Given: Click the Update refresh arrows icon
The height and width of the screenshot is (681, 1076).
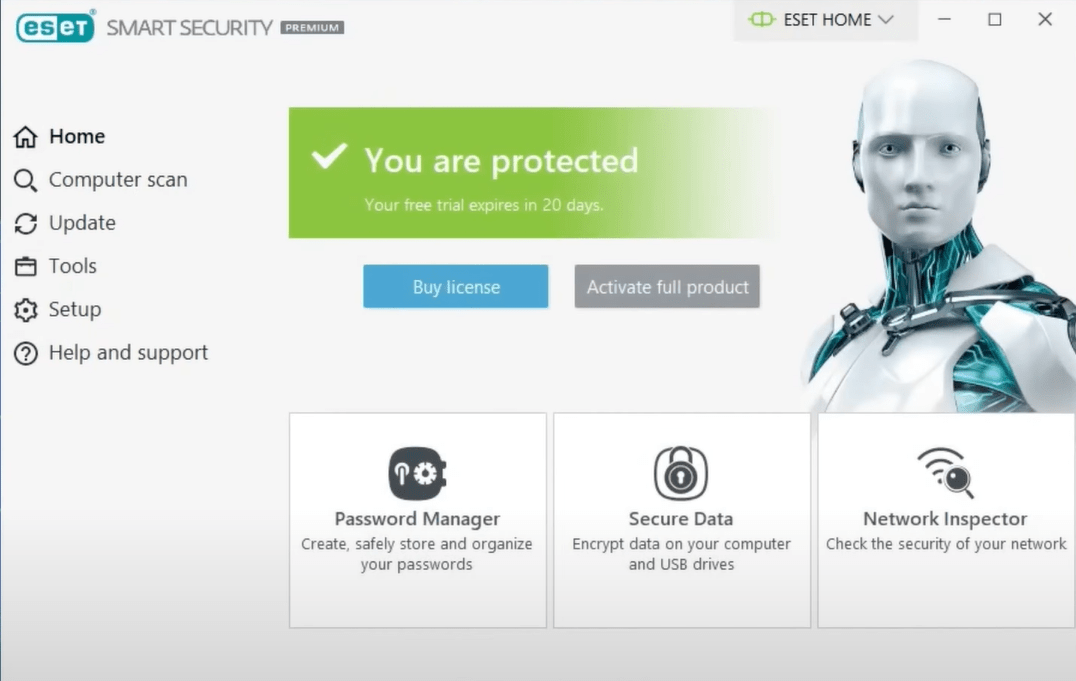Looking at the screenshot, I should coord(25,224).
